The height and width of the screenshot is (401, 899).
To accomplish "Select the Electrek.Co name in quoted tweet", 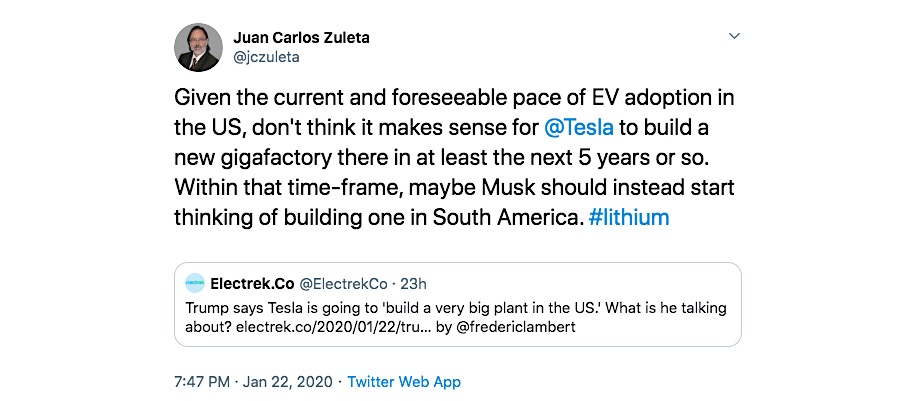I will coord(249,283).
